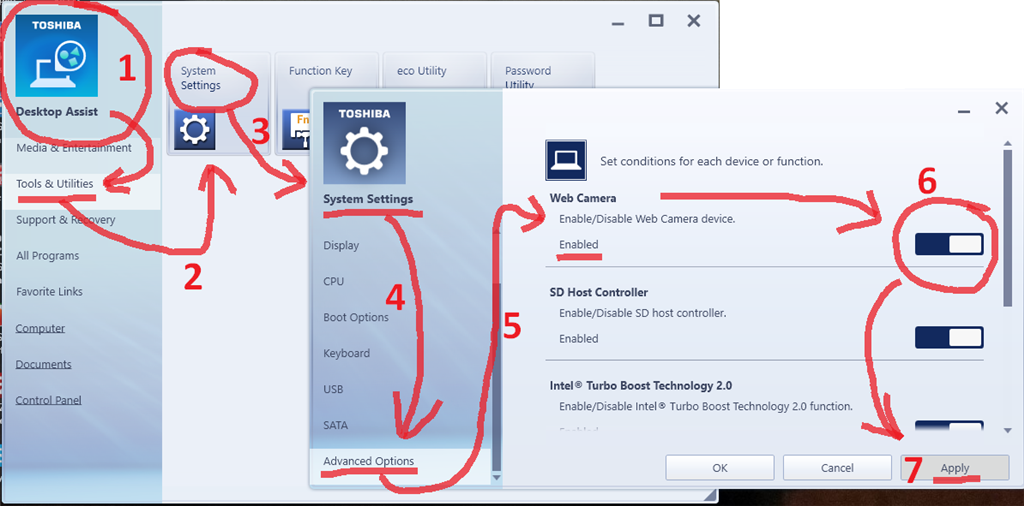This screenshot has height=506, width=1024.
Task: Close the System Settings window
Action: (x=1001, y=108)
